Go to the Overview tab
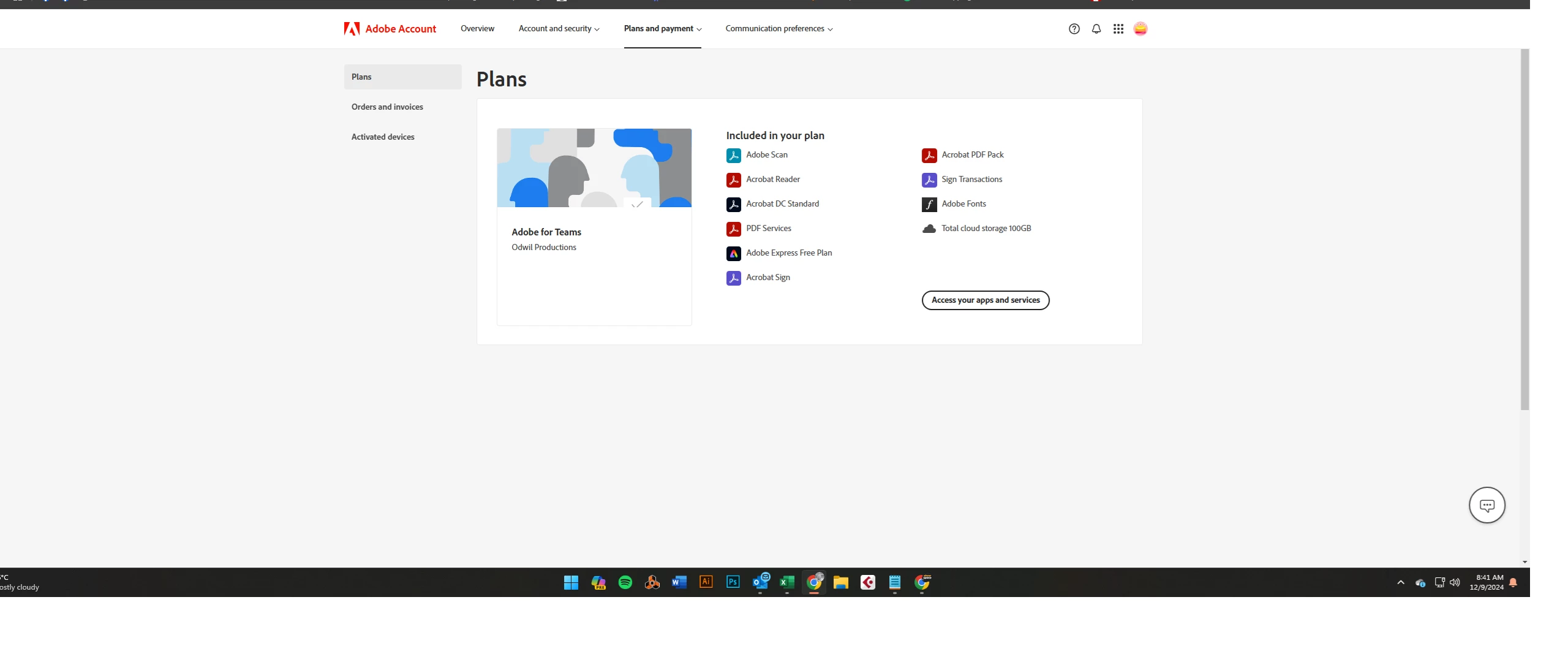 click(477, 29)
